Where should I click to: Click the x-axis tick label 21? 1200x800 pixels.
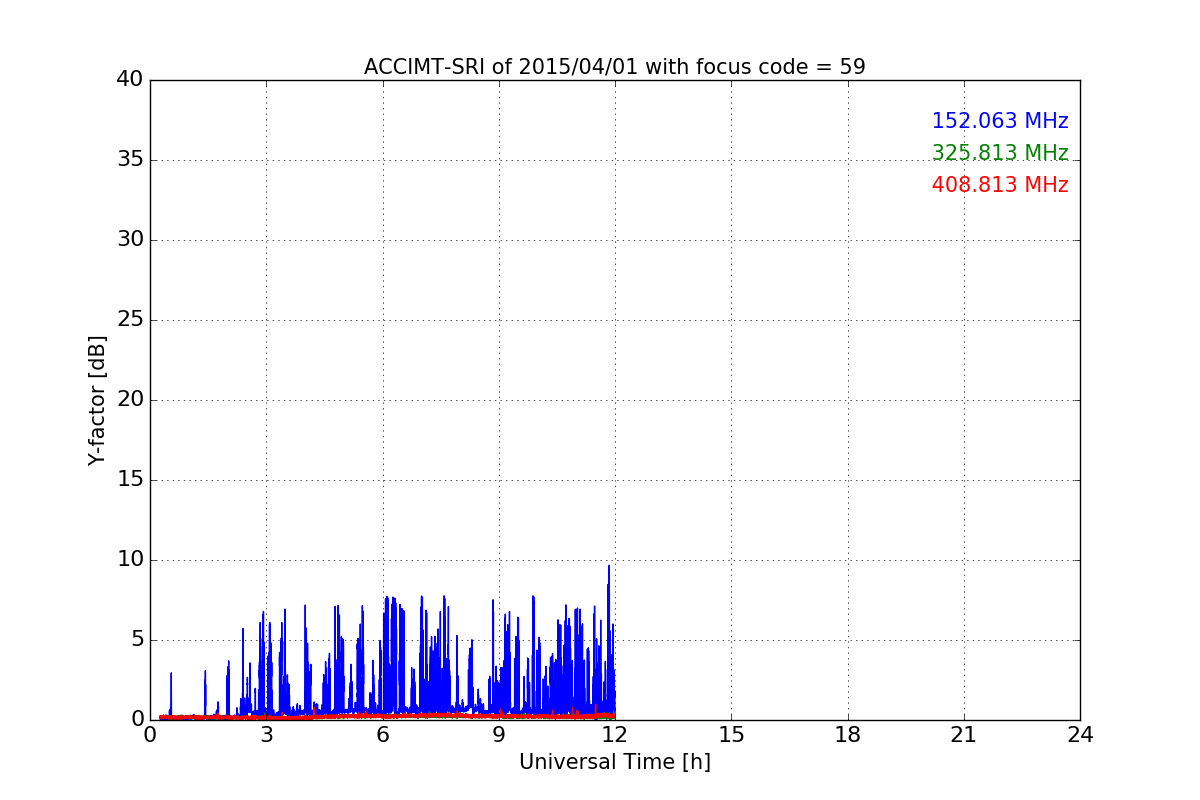[964, 735]
